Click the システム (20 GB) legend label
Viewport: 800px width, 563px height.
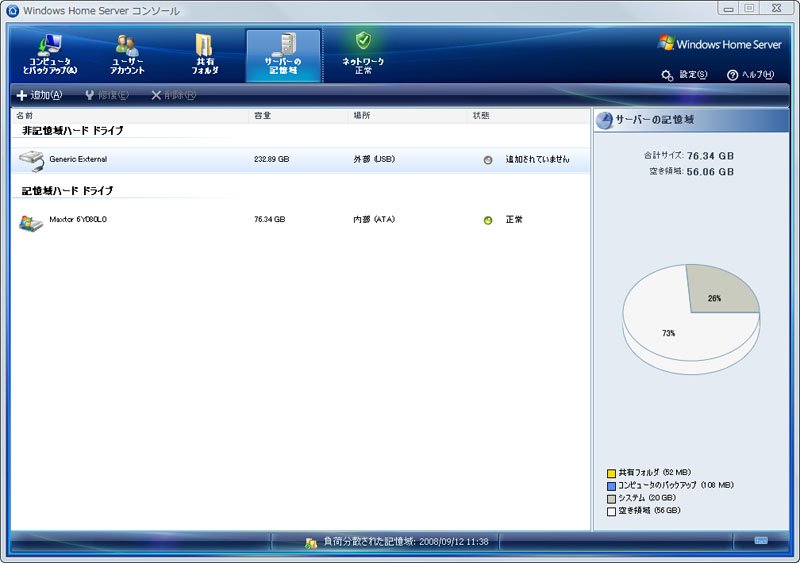(x=647, y=498)
